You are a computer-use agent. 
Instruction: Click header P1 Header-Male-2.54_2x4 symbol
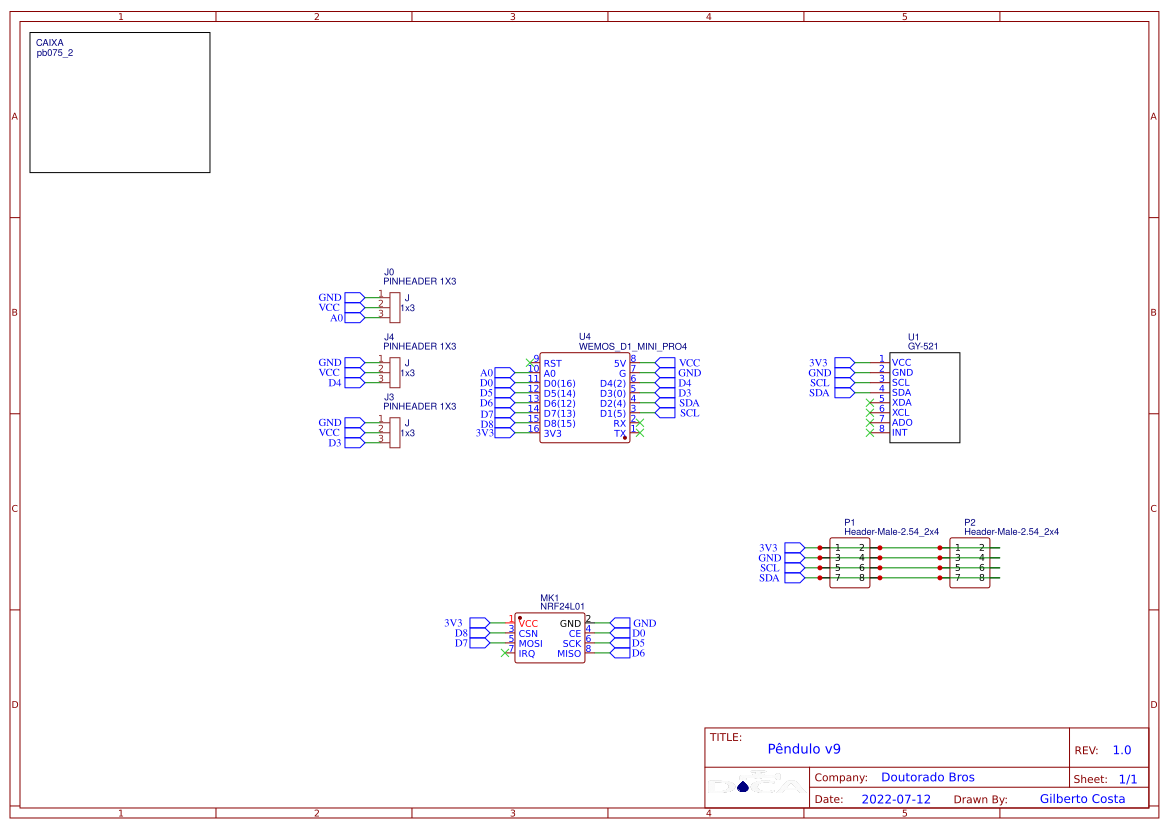tap(851, 564)
